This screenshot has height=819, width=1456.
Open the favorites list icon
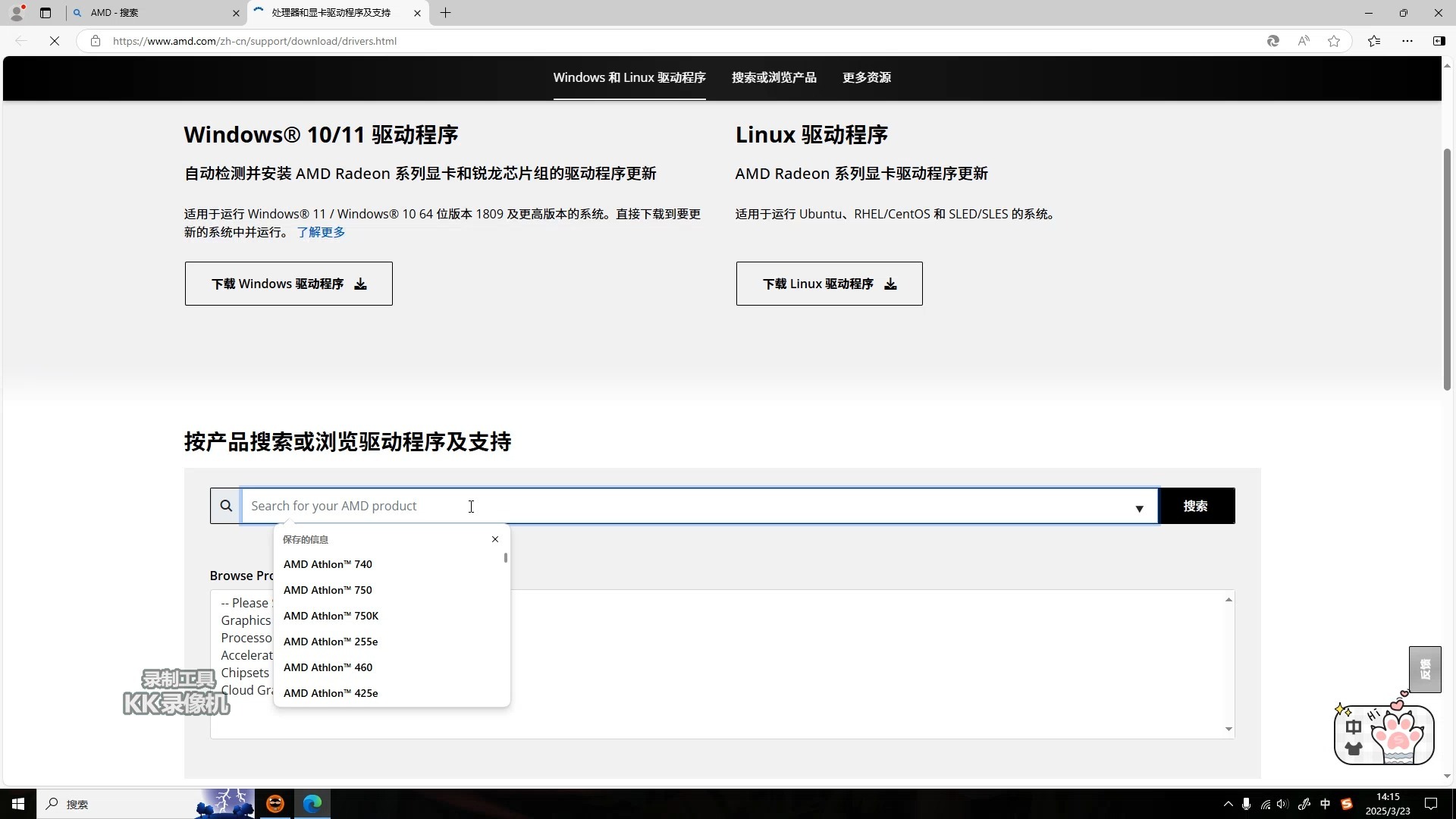tap(1374, 41)
